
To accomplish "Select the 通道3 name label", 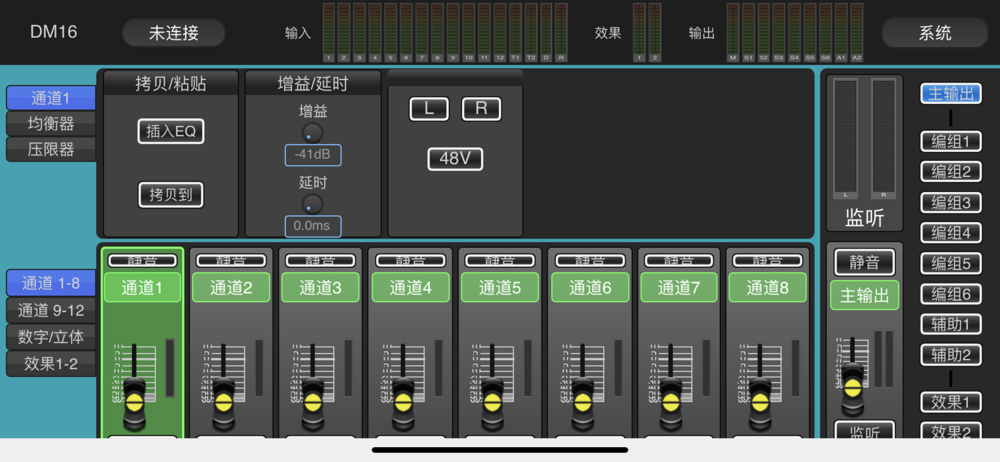I will [x=320, y=288].
